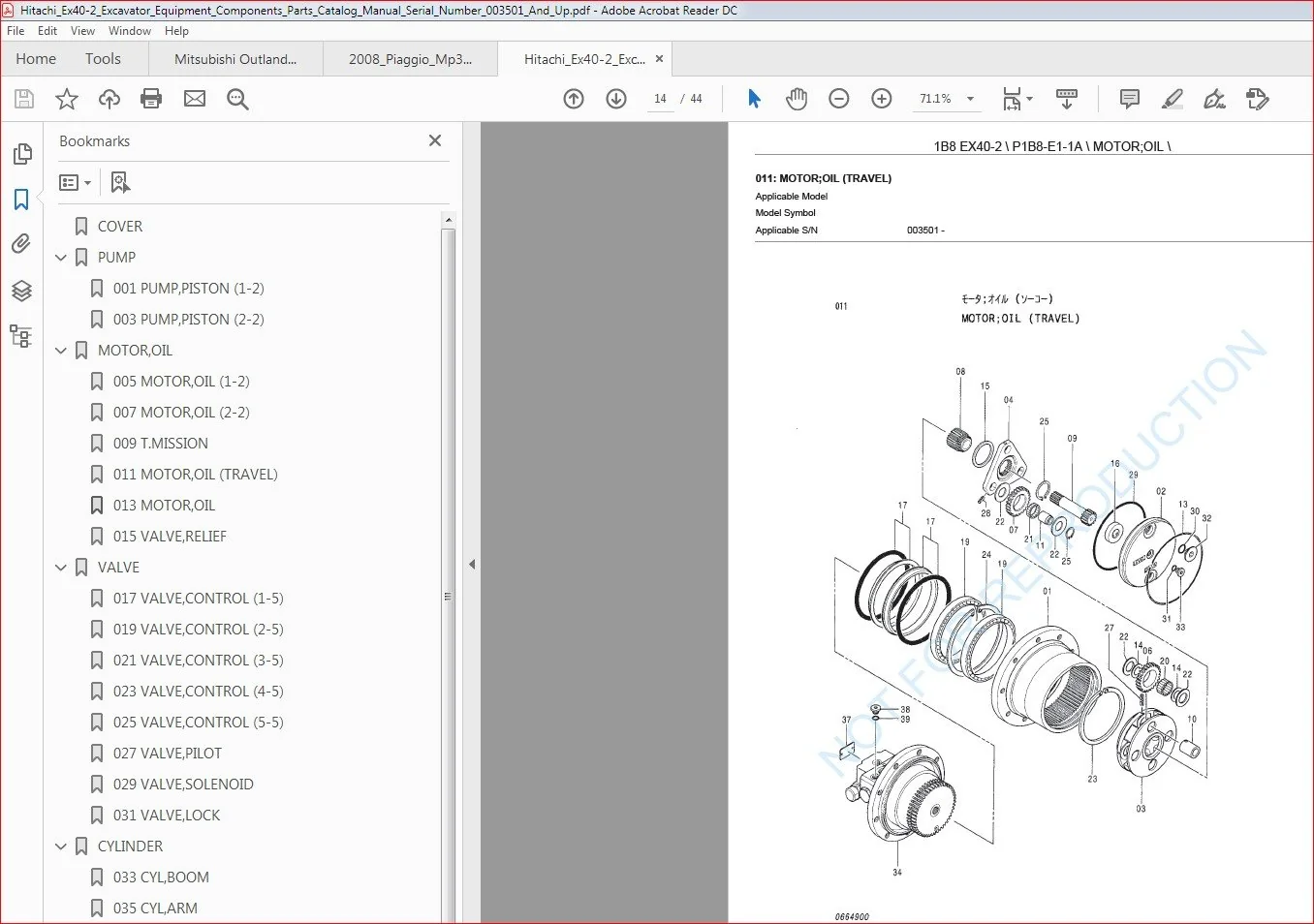Open the View menu
Viewport: 1314px width, 924px height.
click(82, 31)
